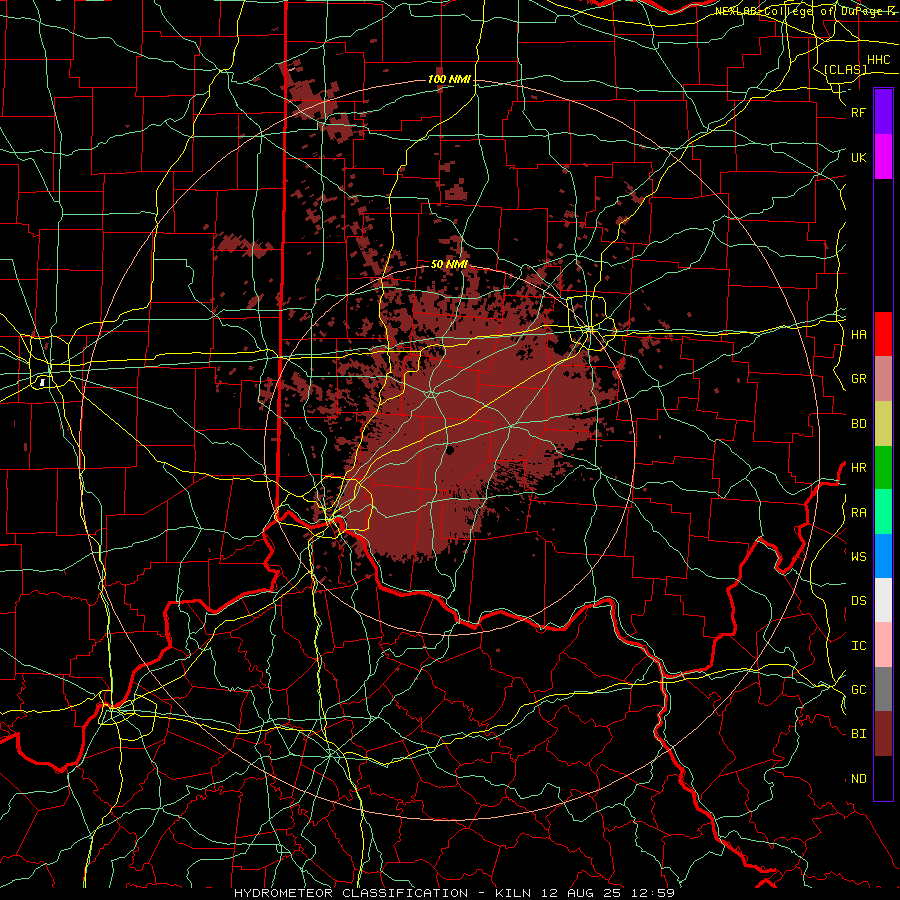Screen dimensions: 900x900
Task: Pick the gray GC legend swatch
Action: tap(883, 689)
